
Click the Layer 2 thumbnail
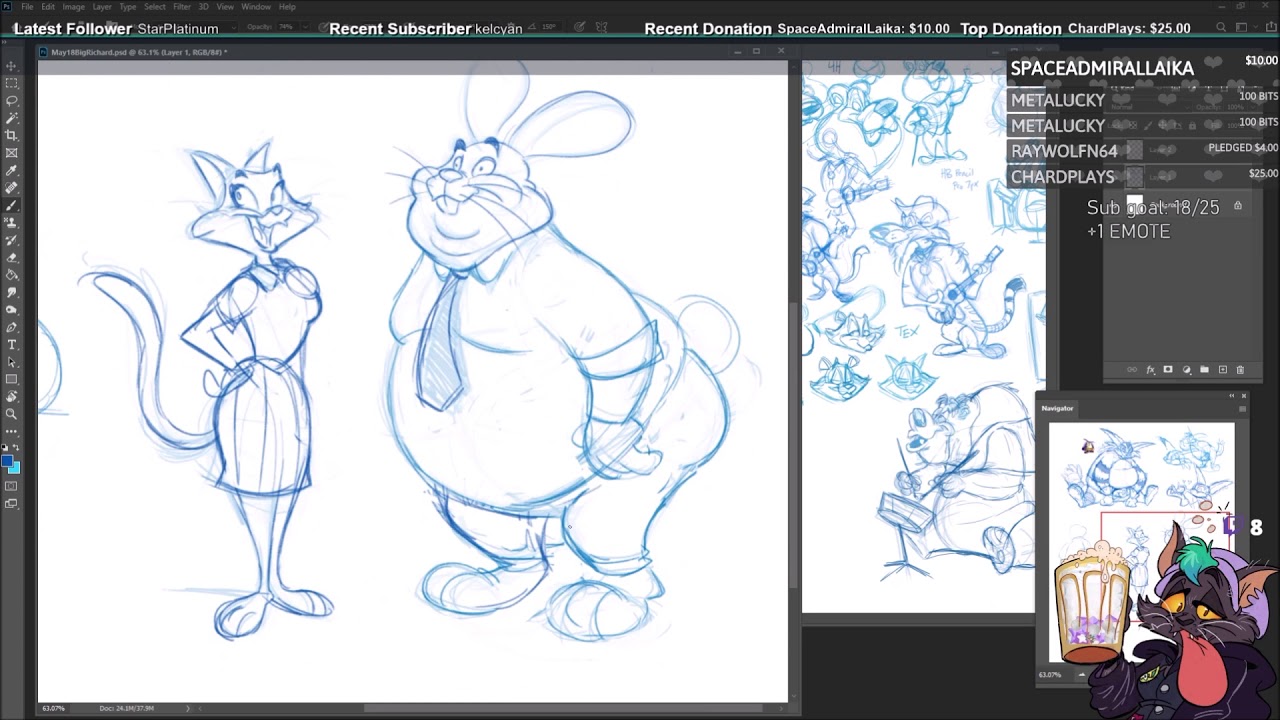[1134, 150]
